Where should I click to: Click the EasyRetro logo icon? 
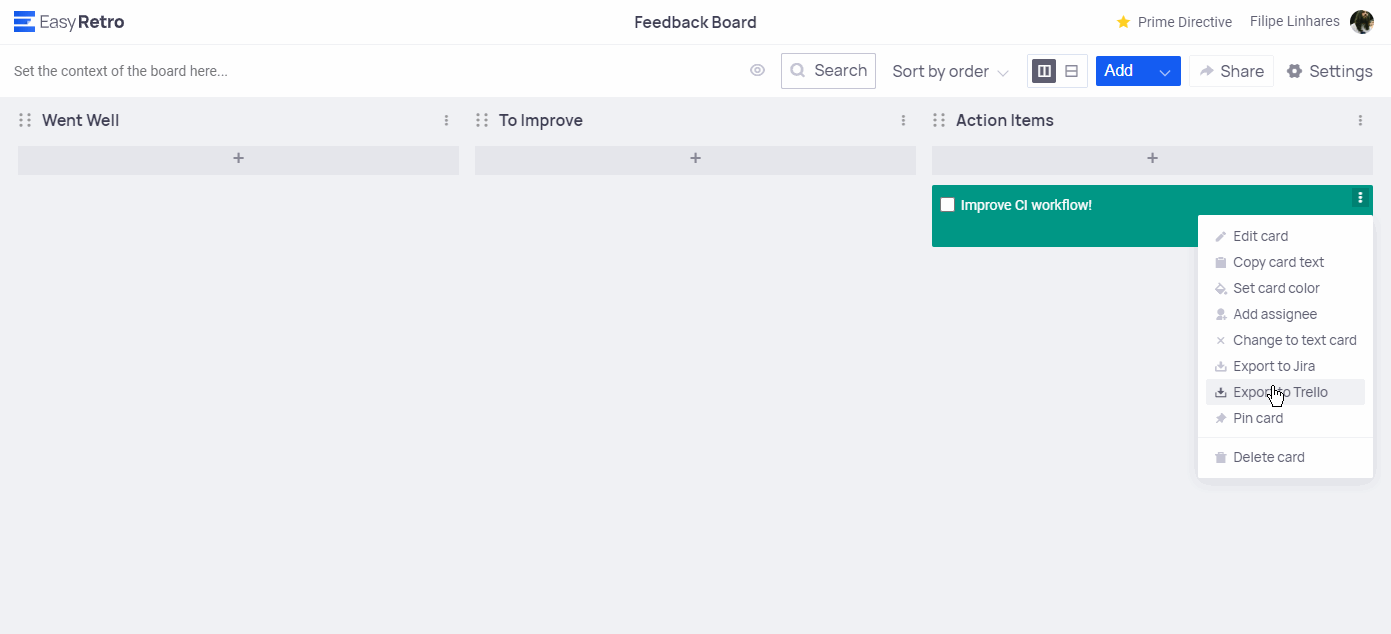[24, 22]
